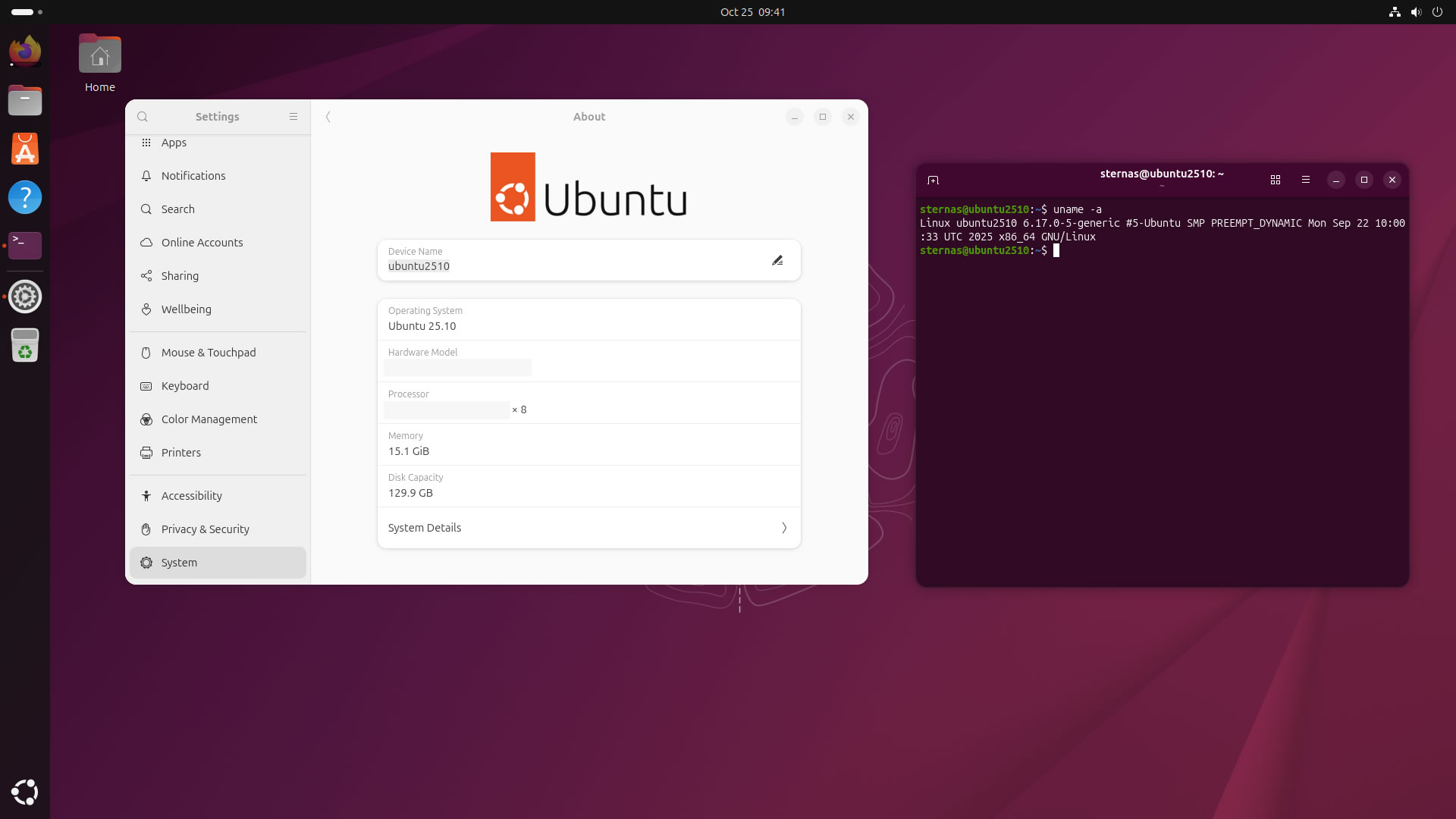
Task: Click the Device Name text field
Action: [x=569, y=266]
